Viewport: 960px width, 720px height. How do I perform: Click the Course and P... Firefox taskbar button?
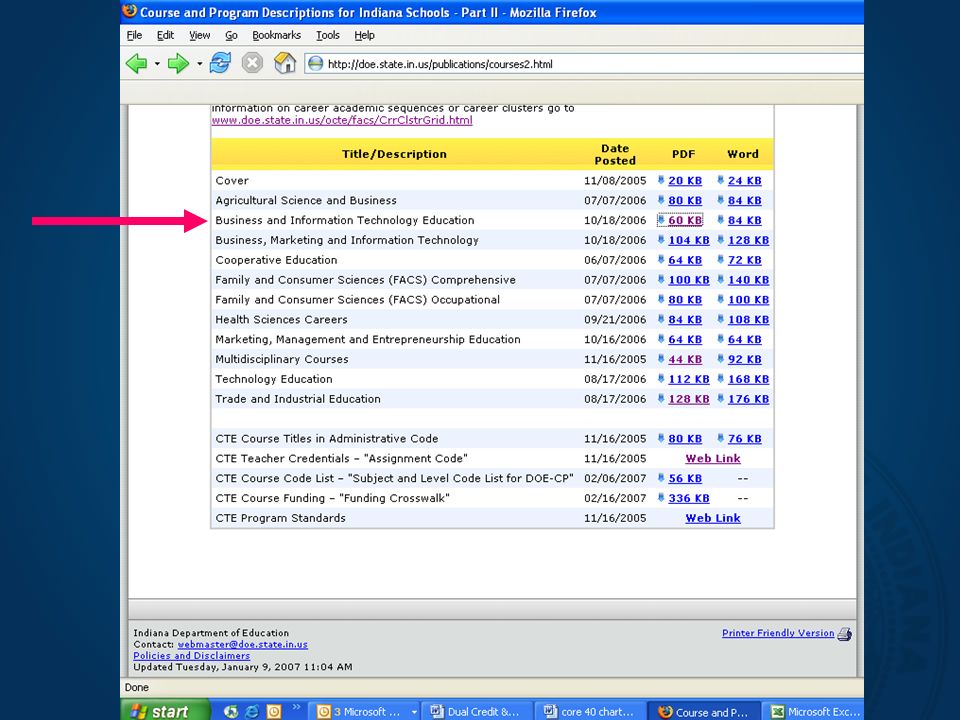(x=704, y=711)
